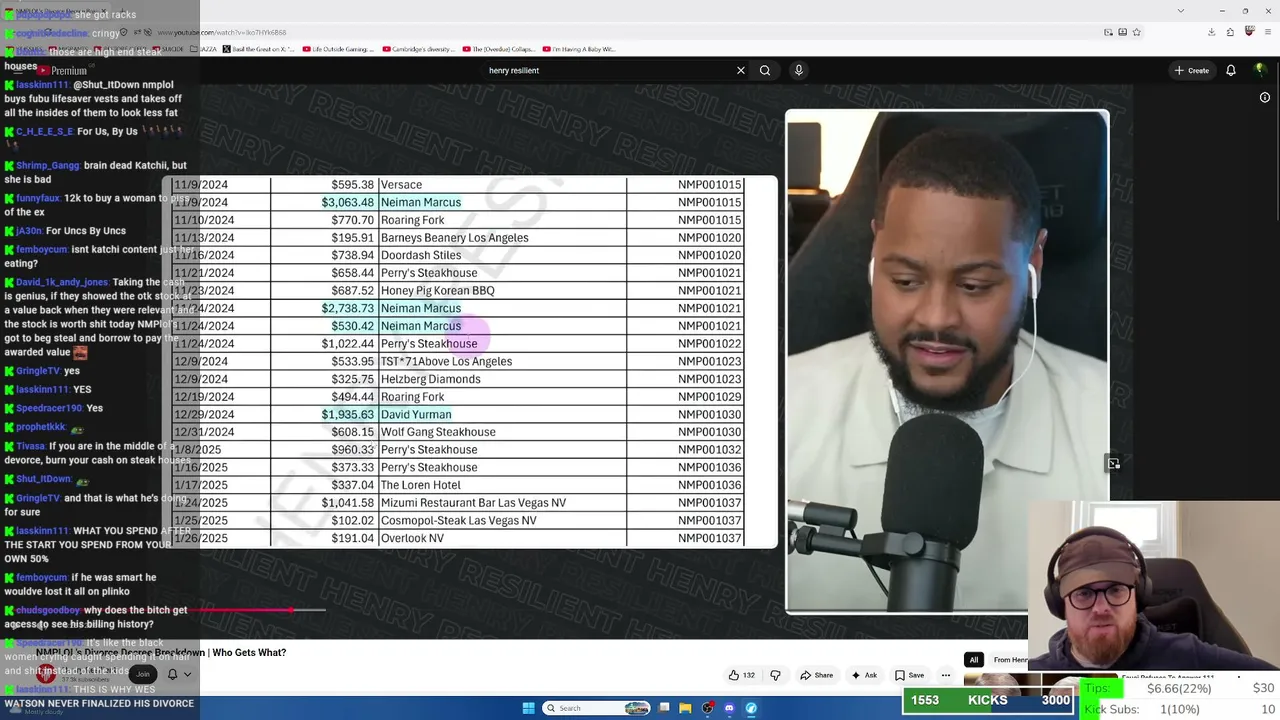Click the picture-in-picture icon beside the video
Screen dimensions: 1280x720
1113,463
